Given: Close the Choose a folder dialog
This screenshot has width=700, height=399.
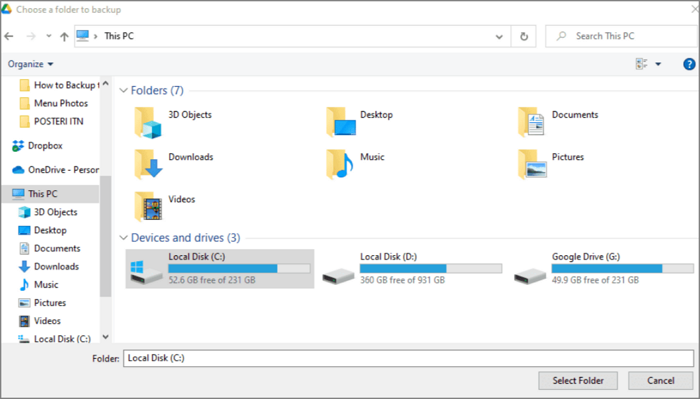Looking at the screenshot, I should (x=695, y=9).
